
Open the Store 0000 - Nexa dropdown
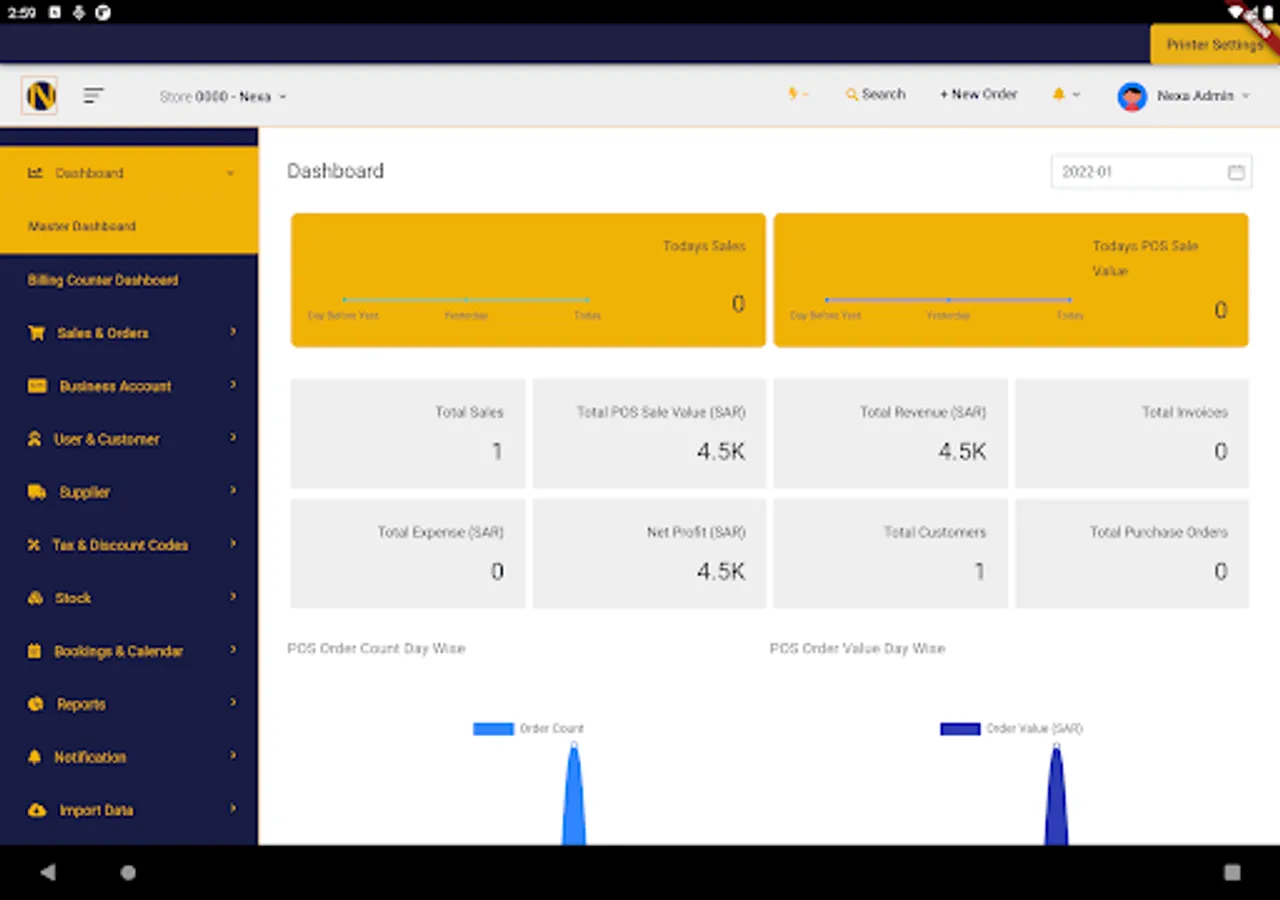click(x=223, y=97)
